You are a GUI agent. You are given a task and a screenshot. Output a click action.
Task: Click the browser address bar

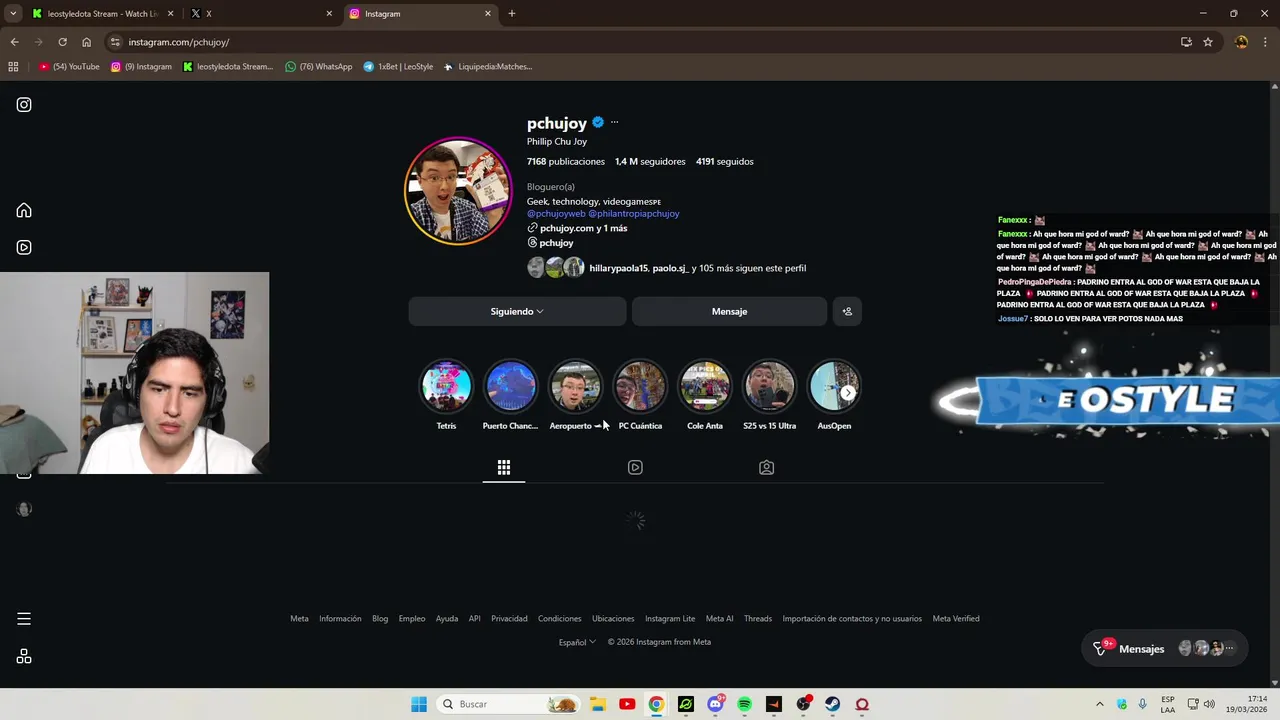pos(640,42)
